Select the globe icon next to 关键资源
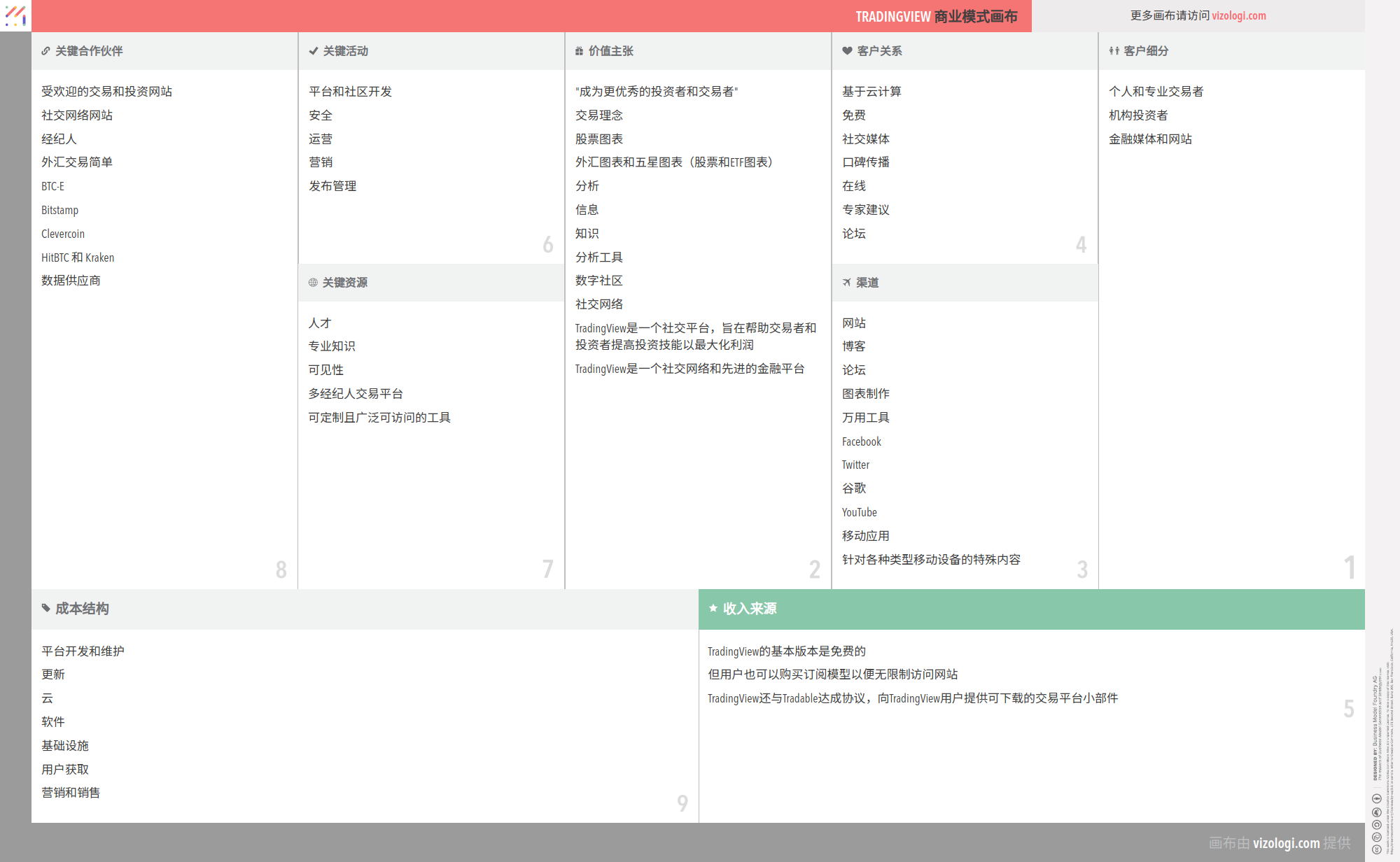Viewport: 1400px width, 862px height. point(312,282)
